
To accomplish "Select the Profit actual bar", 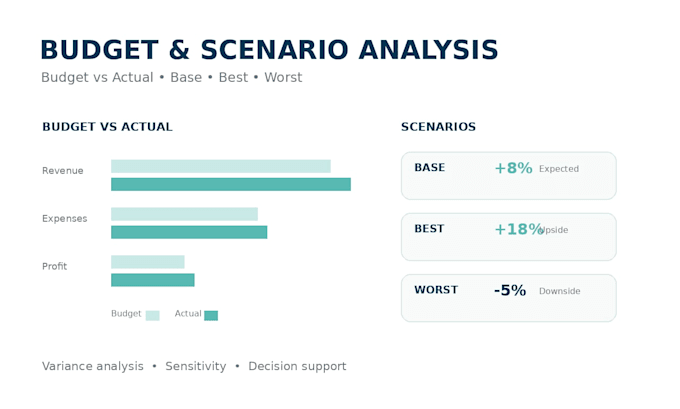I will [x=153, y=280].
